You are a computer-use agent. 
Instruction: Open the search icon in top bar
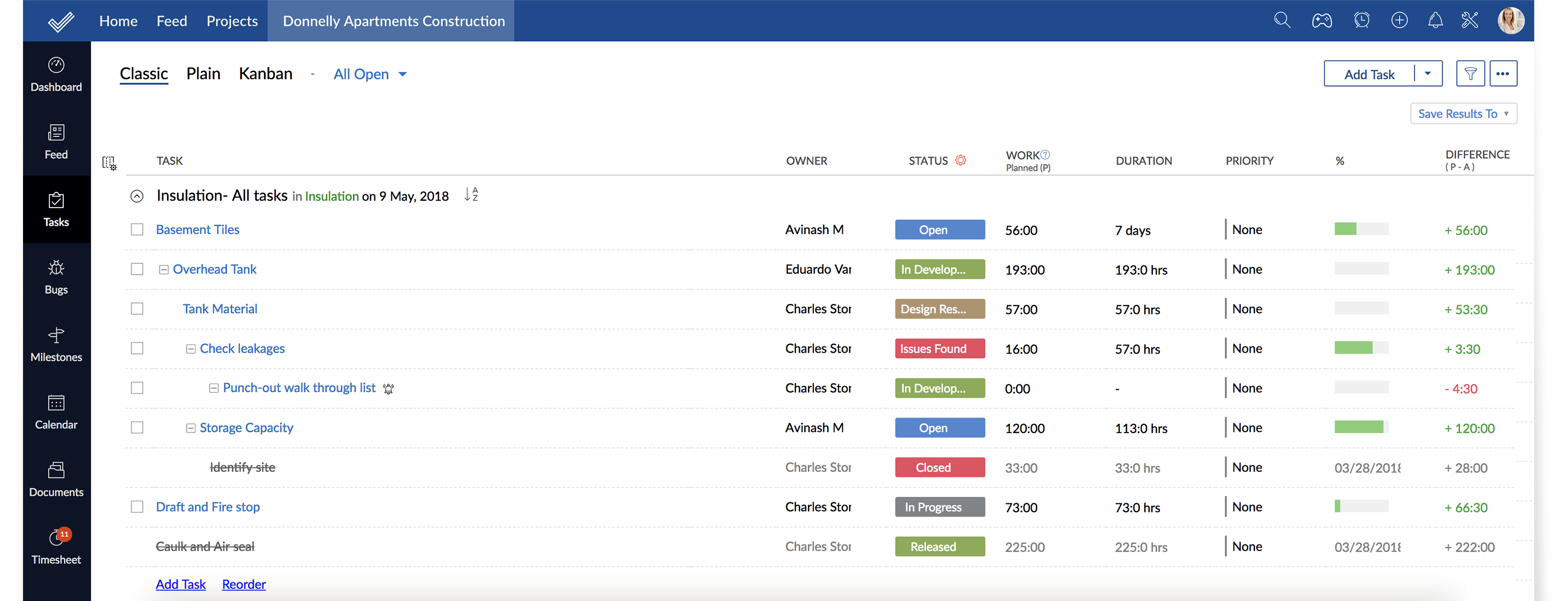tap(1281, 20)
